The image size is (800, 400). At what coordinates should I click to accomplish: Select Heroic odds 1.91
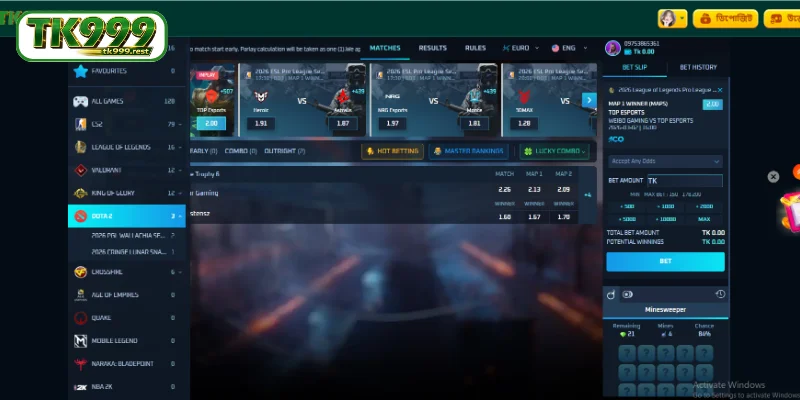(x=261, y=123)
